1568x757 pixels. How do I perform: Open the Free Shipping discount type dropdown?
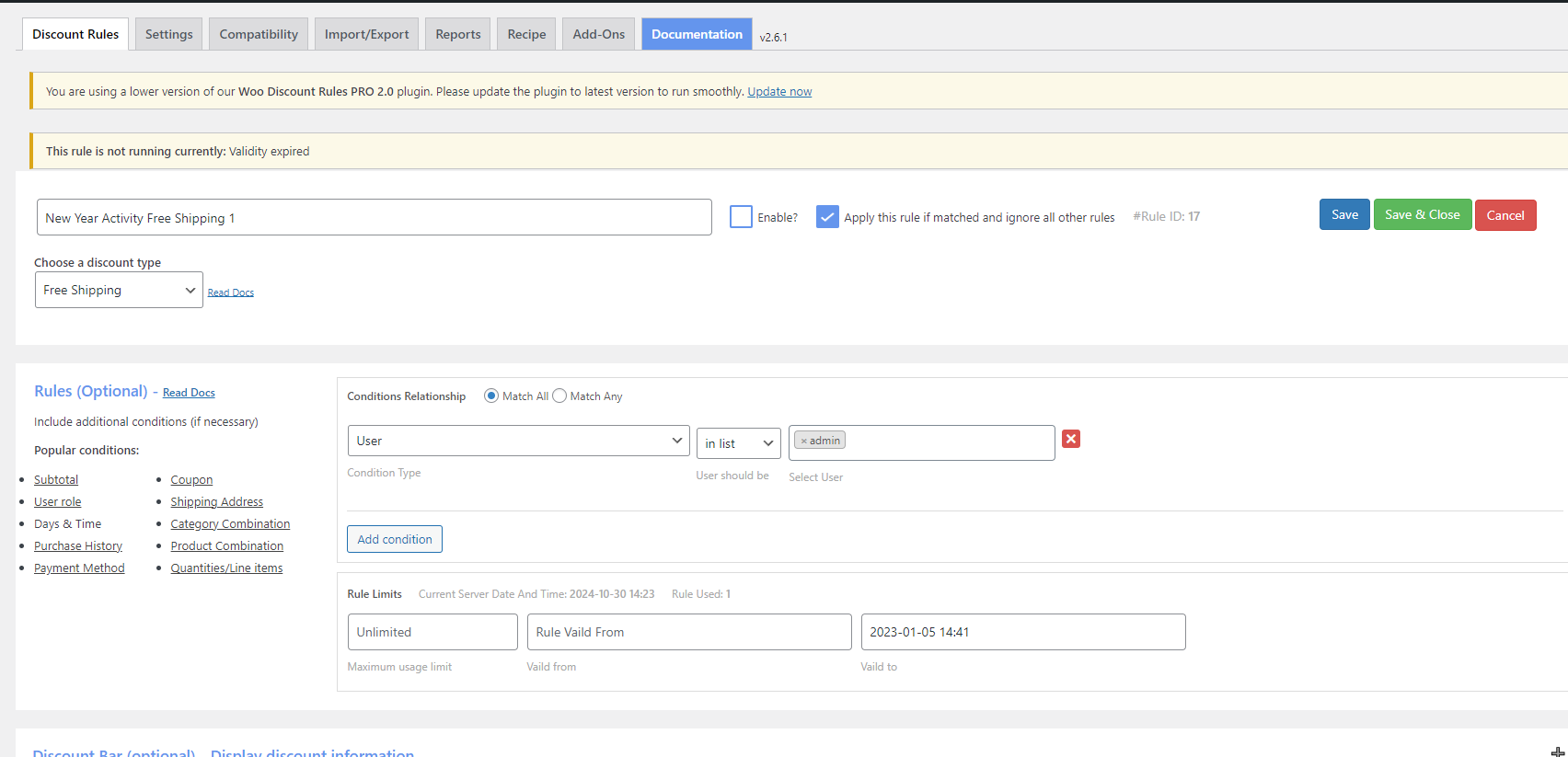click(x=119, y=290)
